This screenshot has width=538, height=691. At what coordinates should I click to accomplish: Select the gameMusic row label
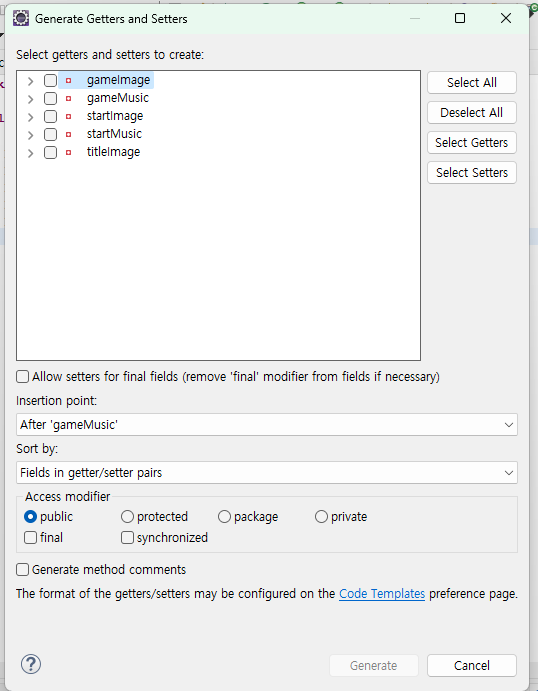point(118,98)
